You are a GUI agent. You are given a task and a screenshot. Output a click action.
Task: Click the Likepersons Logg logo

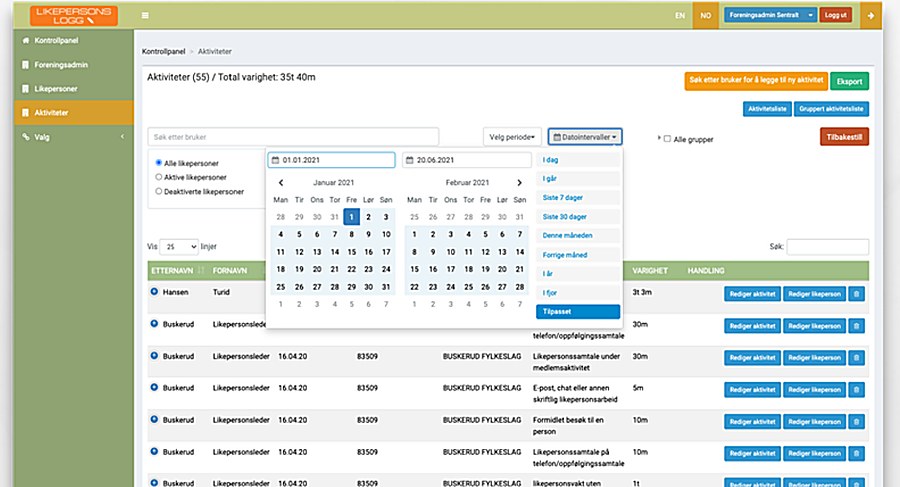pyautogui.click(x=73, y=16)
